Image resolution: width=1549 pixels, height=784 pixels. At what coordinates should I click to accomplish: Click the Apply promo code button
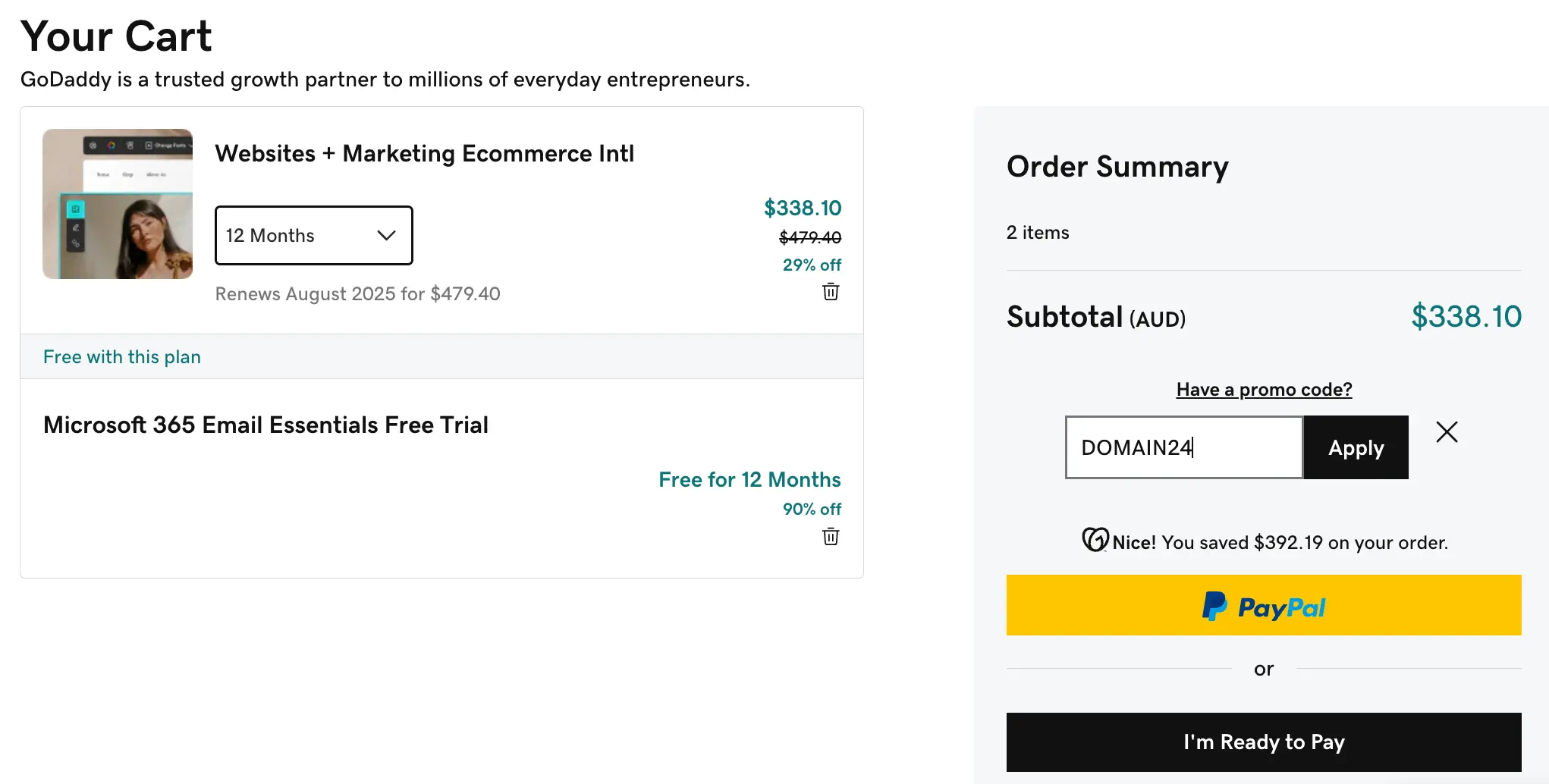point(1356,447)
